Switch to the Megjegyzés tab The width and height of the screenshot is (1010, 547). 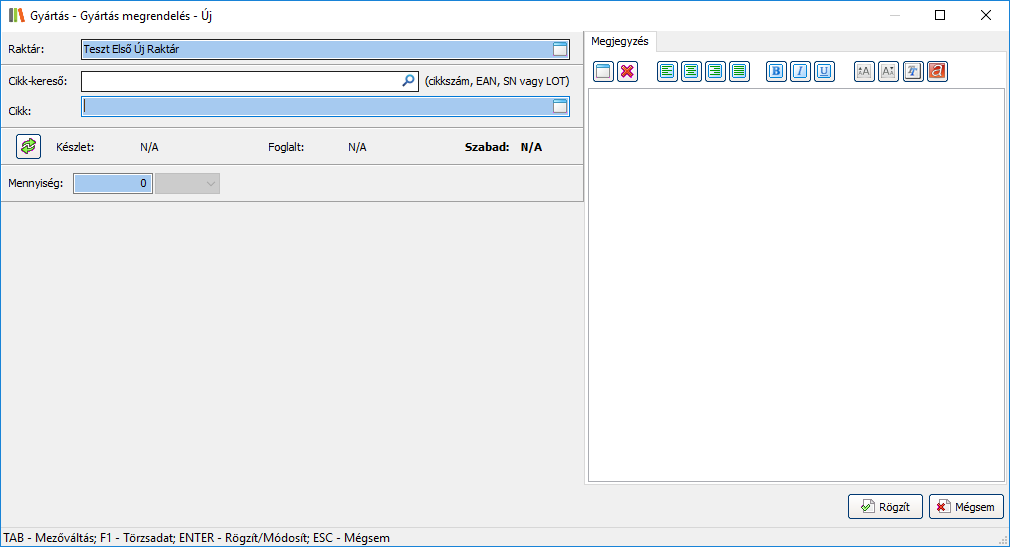[620, 41]
